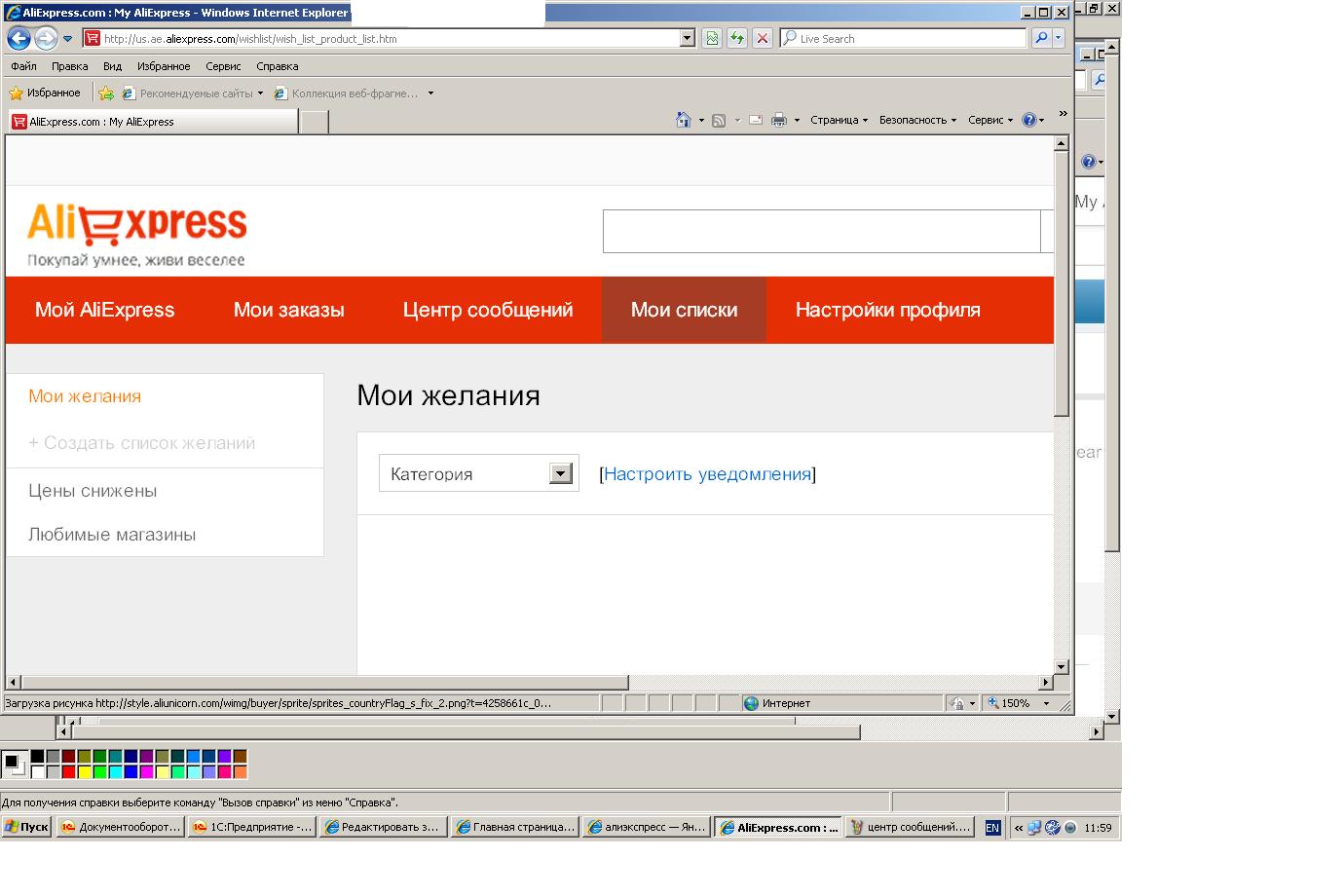The image size is (1344, 896).
Task: Click the RSS feeds icon
Action: point(719,120)
